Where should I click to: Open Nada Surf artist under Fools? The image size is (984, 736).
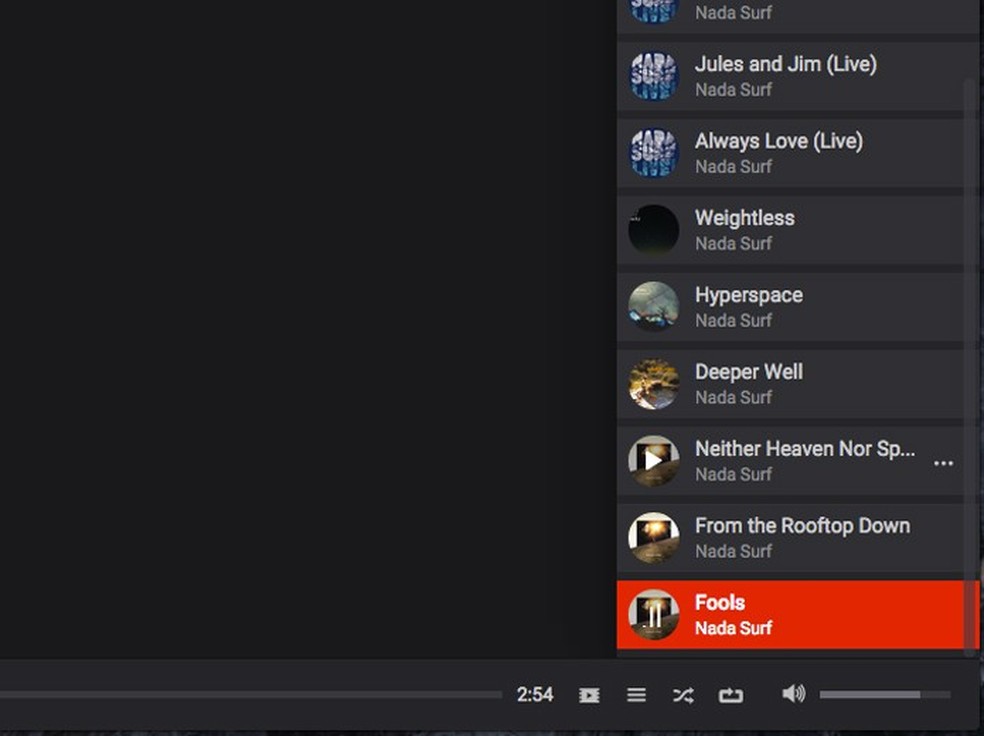click(x=733, y=628)
